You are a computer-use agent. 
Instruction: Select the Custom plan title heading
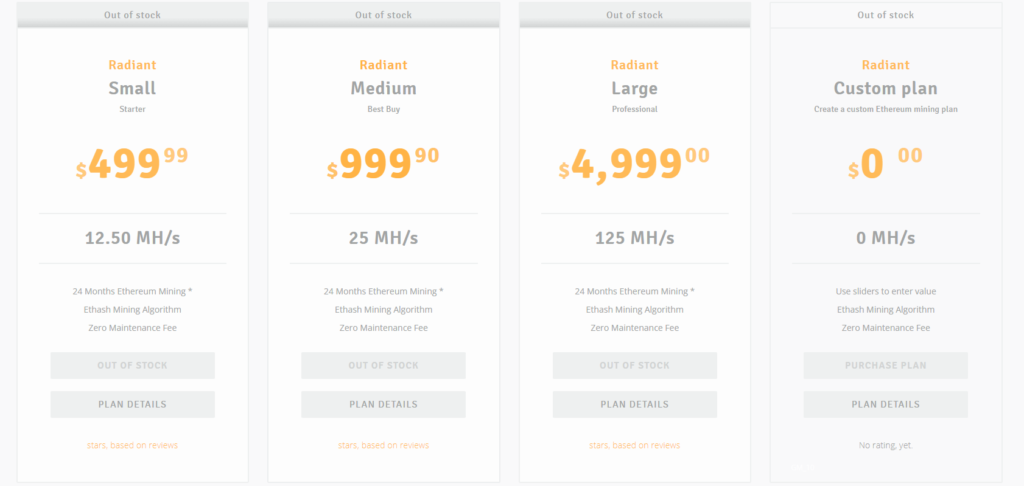886,88
